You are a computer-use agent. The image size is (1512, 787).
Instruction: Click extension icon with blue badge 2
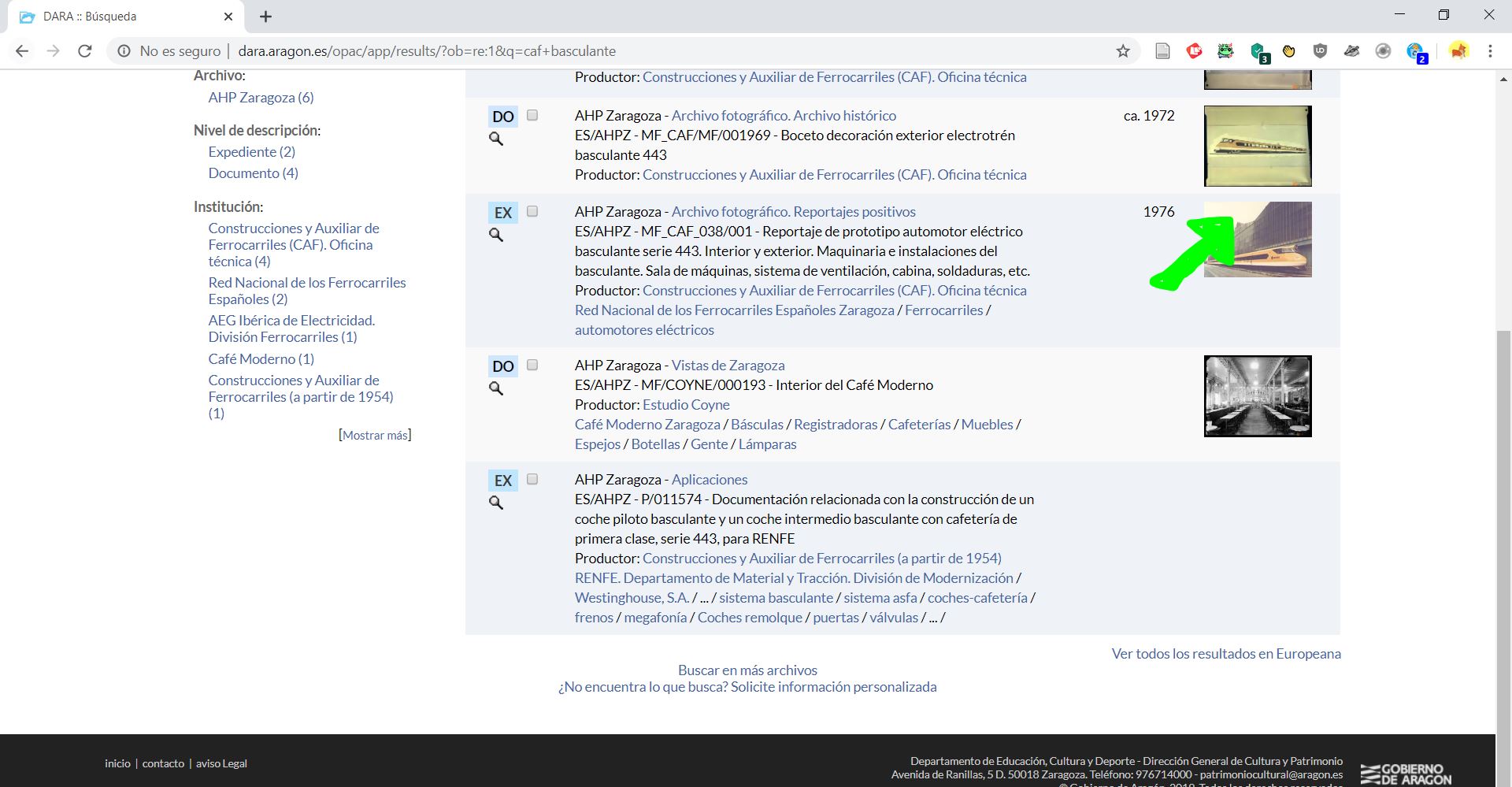1417,53
